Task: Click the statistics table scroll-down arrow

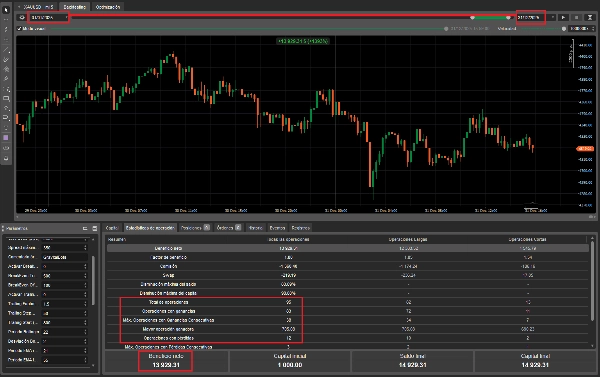Action: click(593, 346)
